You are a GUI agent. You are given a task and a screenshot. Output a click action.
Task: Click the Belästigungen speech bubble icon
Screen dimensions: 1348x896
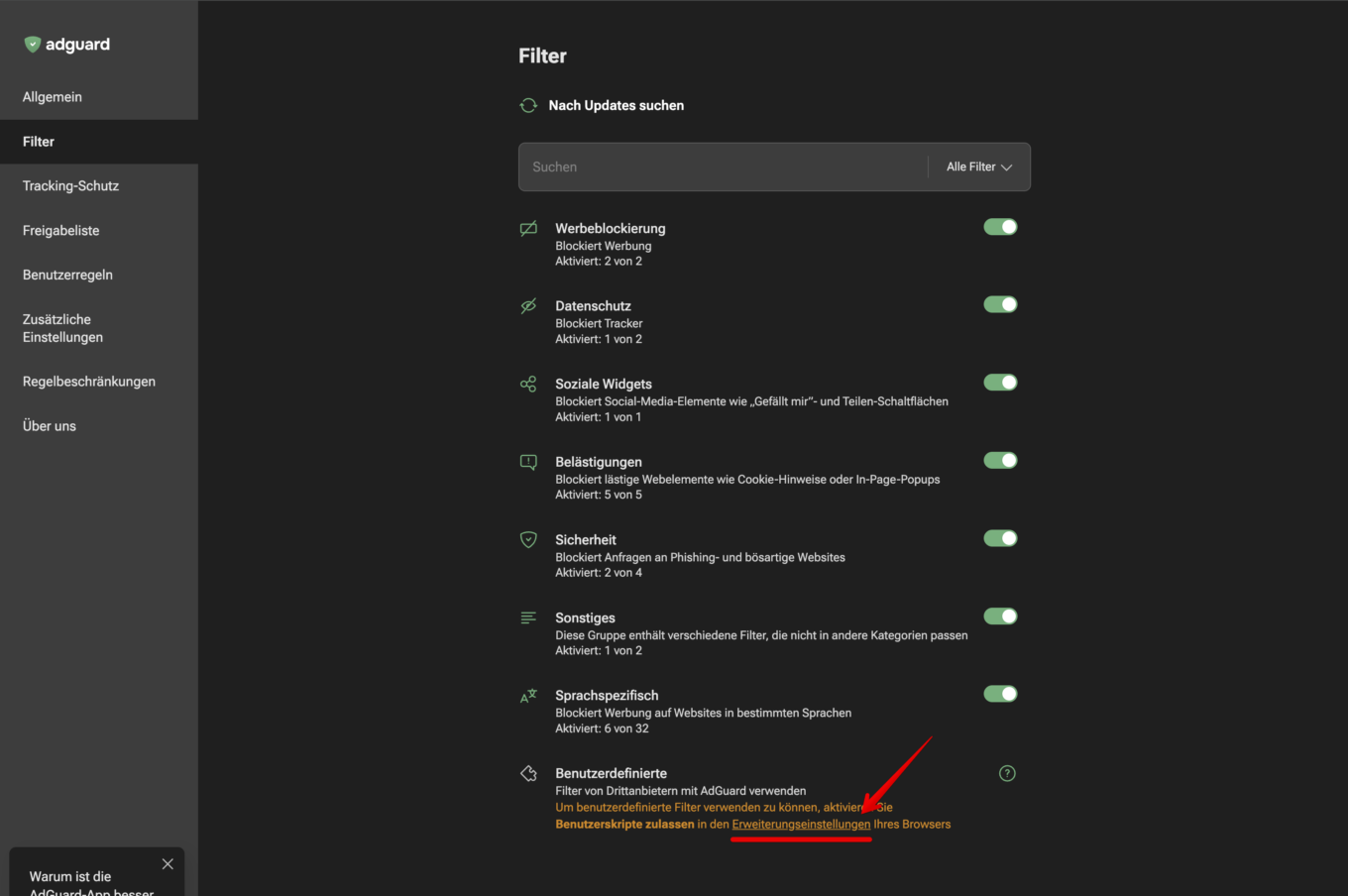[528, 462]
